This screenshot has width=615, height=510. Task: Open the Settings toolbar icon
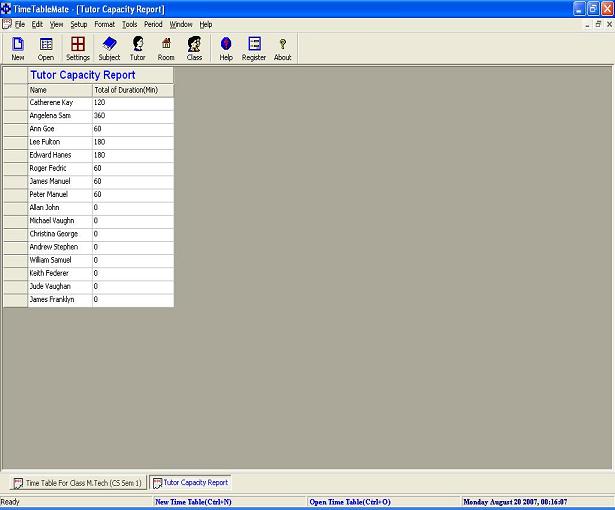pos(78,48)
